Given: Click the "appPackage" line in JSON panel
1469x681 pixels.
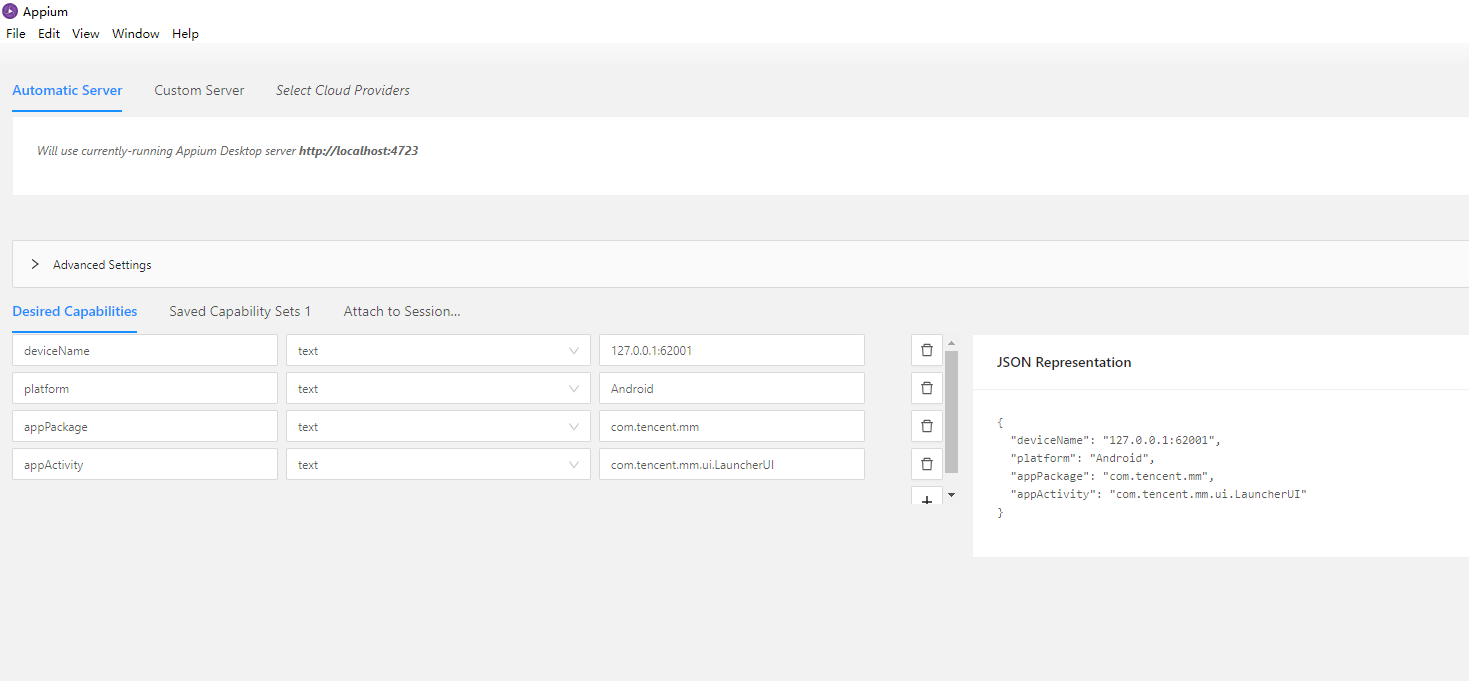Looking at the screenshot, I should (x=1112, y=476).
